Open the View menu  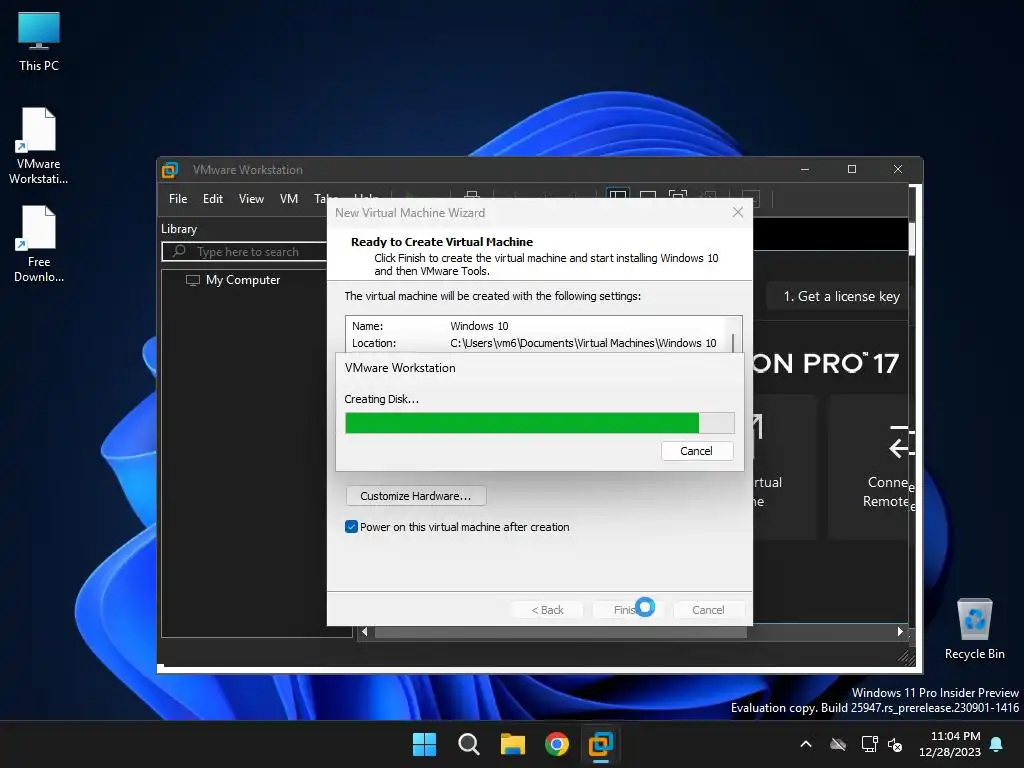coord(251,199)
